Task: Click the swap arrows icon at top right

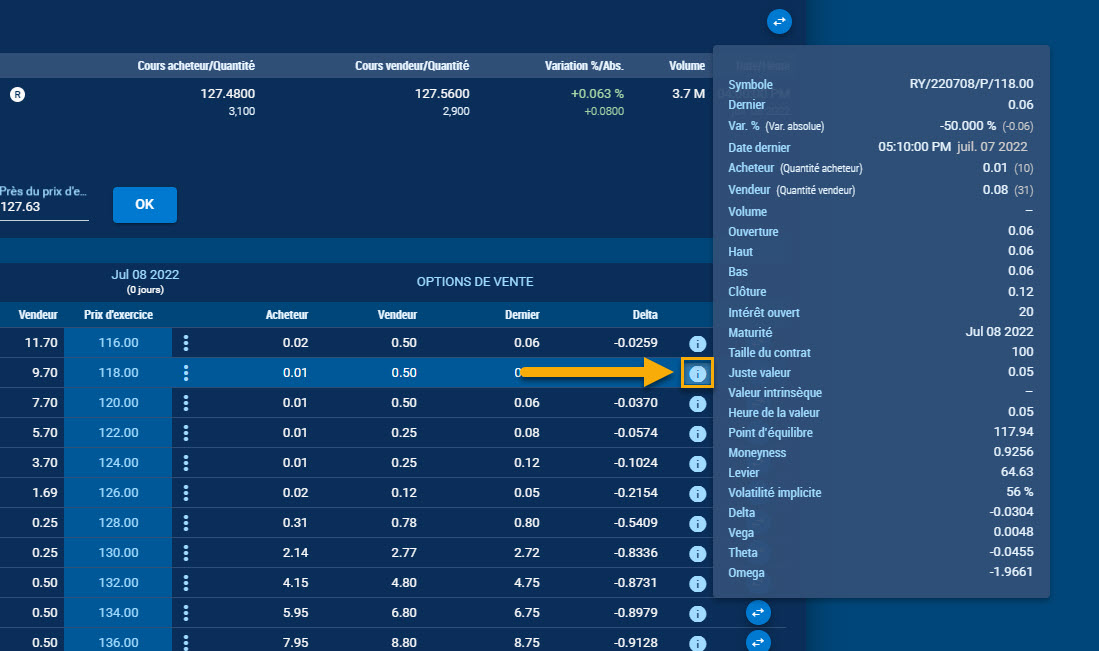Action: point(780,20)
